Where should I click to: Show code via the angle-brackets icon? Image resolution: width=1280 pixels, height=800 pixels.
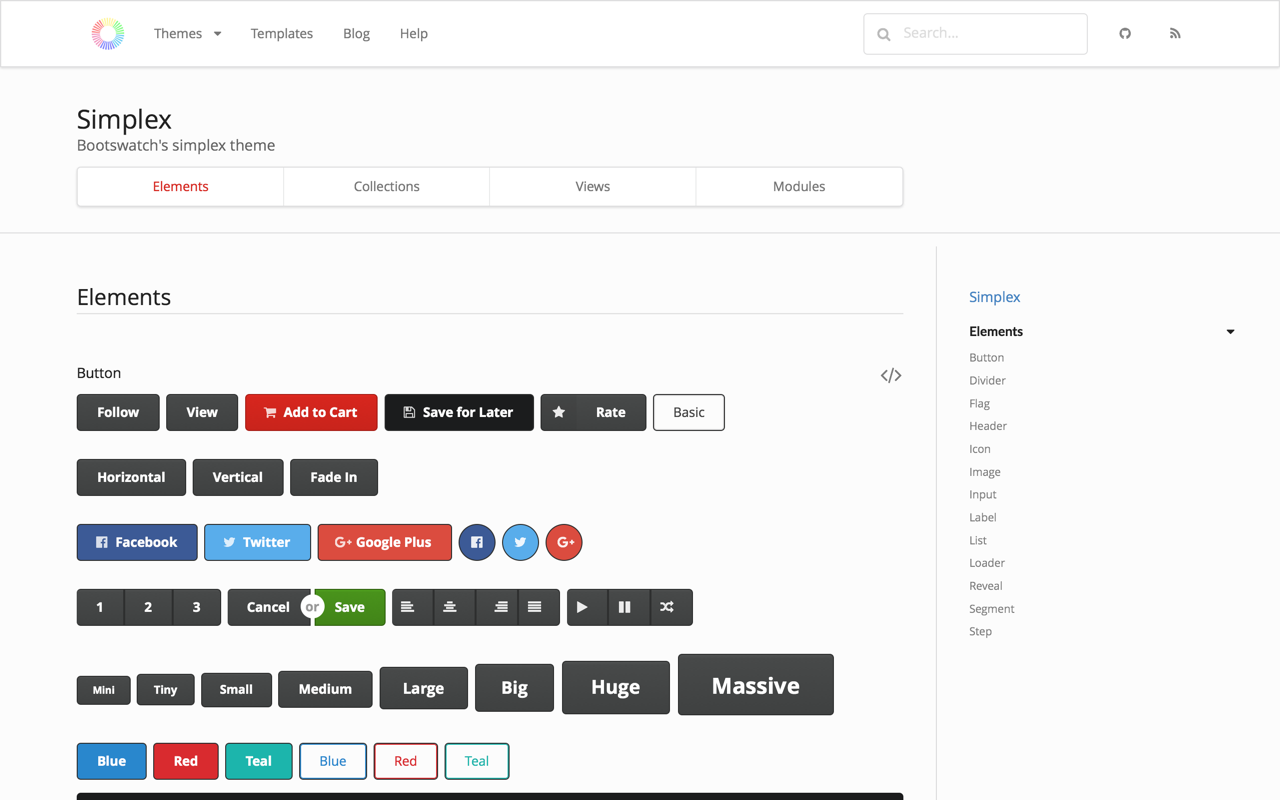point(891,375)
